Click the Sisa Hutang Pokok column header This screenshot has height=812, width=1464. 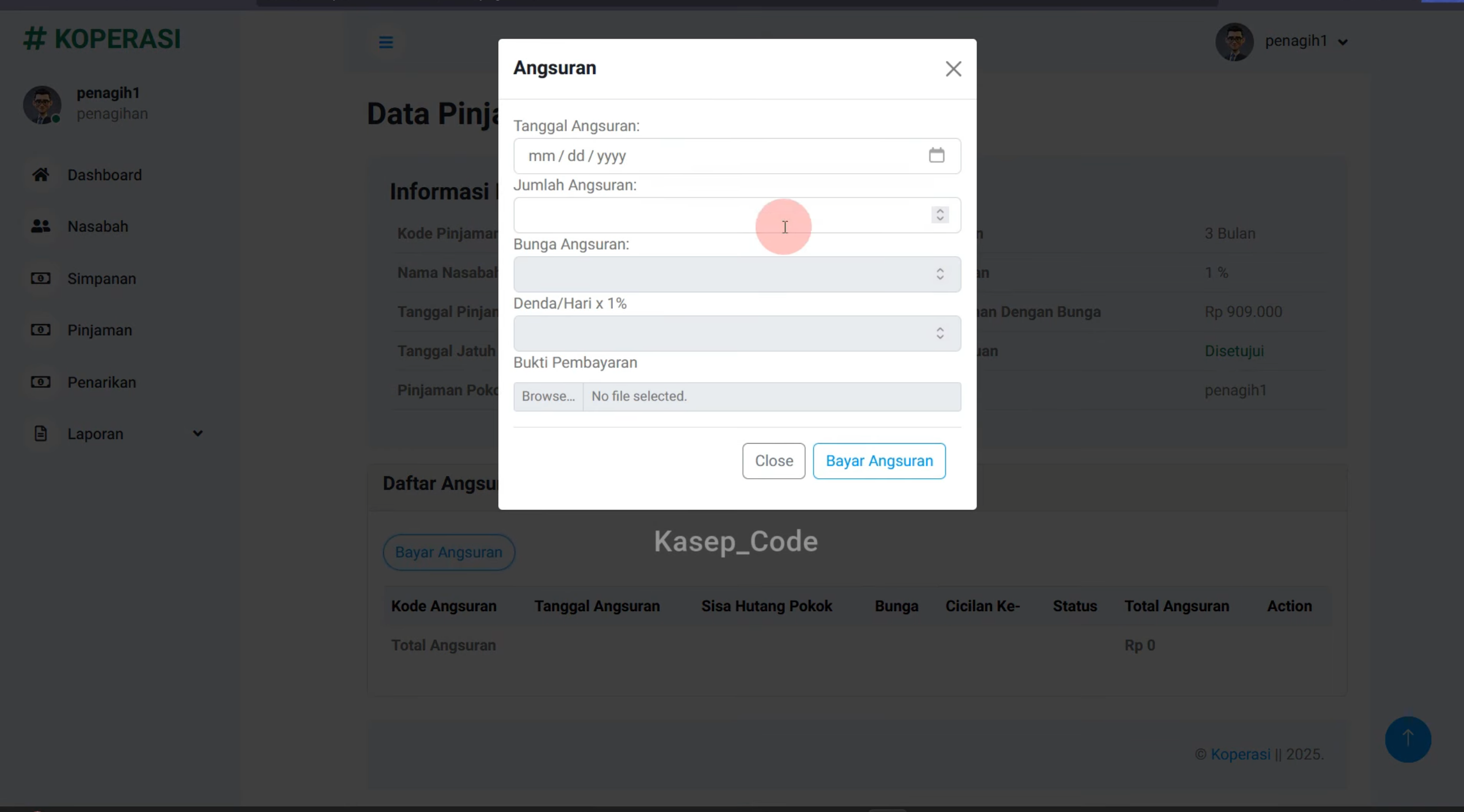click(767, 607)
